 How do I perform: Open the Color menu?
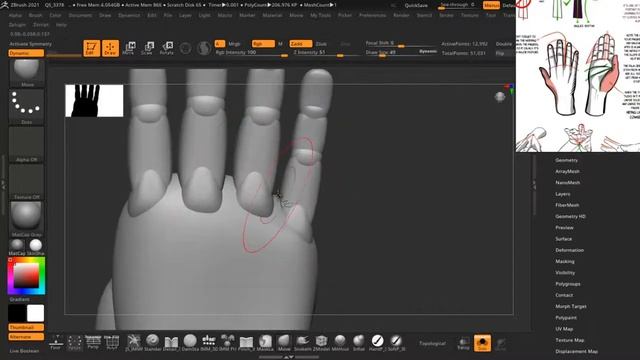click(x=55, y=15)
